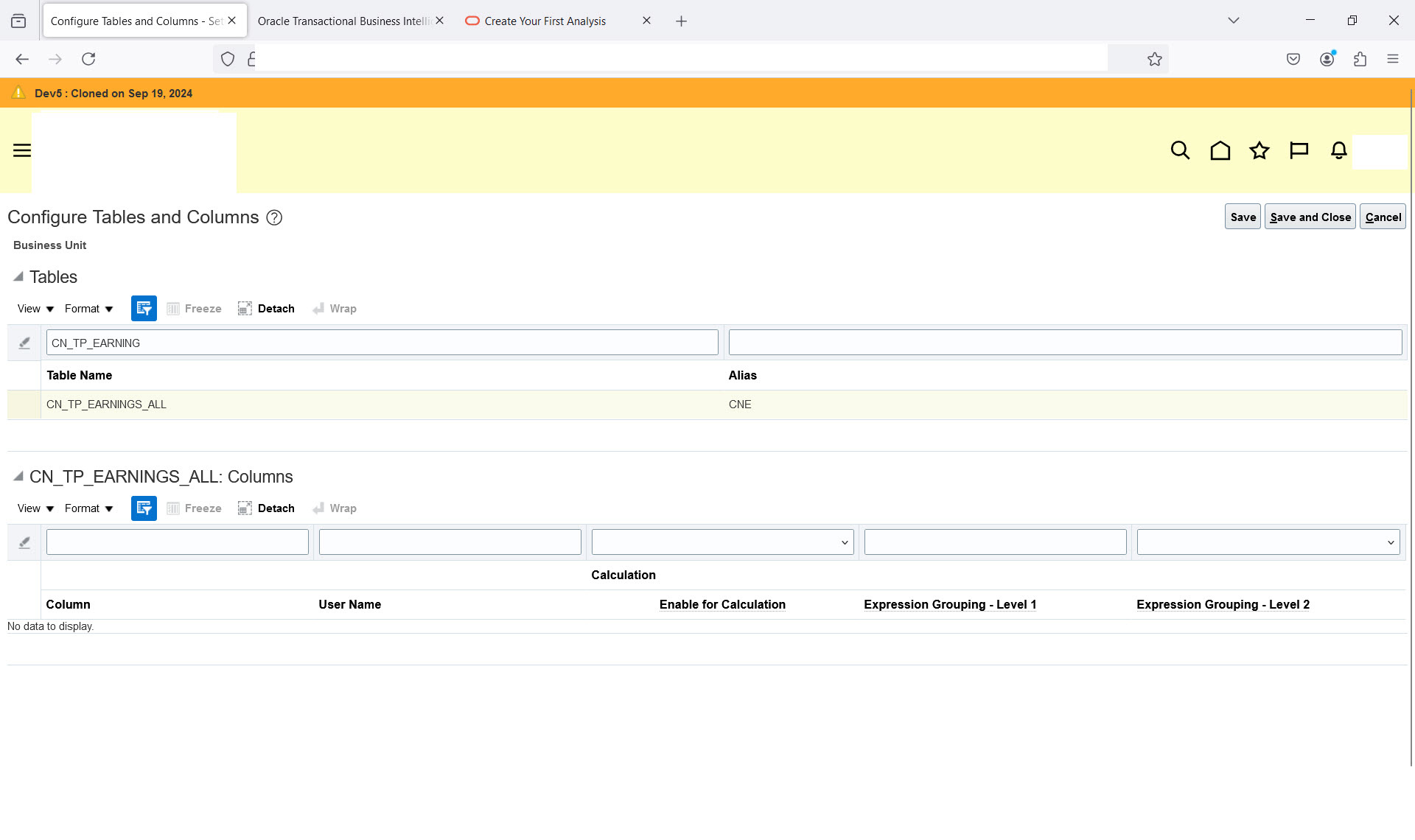This screenshot has width=1415, height=840.
Task: Toggle Query By Example in Columns section
Action: click(144, 508)
